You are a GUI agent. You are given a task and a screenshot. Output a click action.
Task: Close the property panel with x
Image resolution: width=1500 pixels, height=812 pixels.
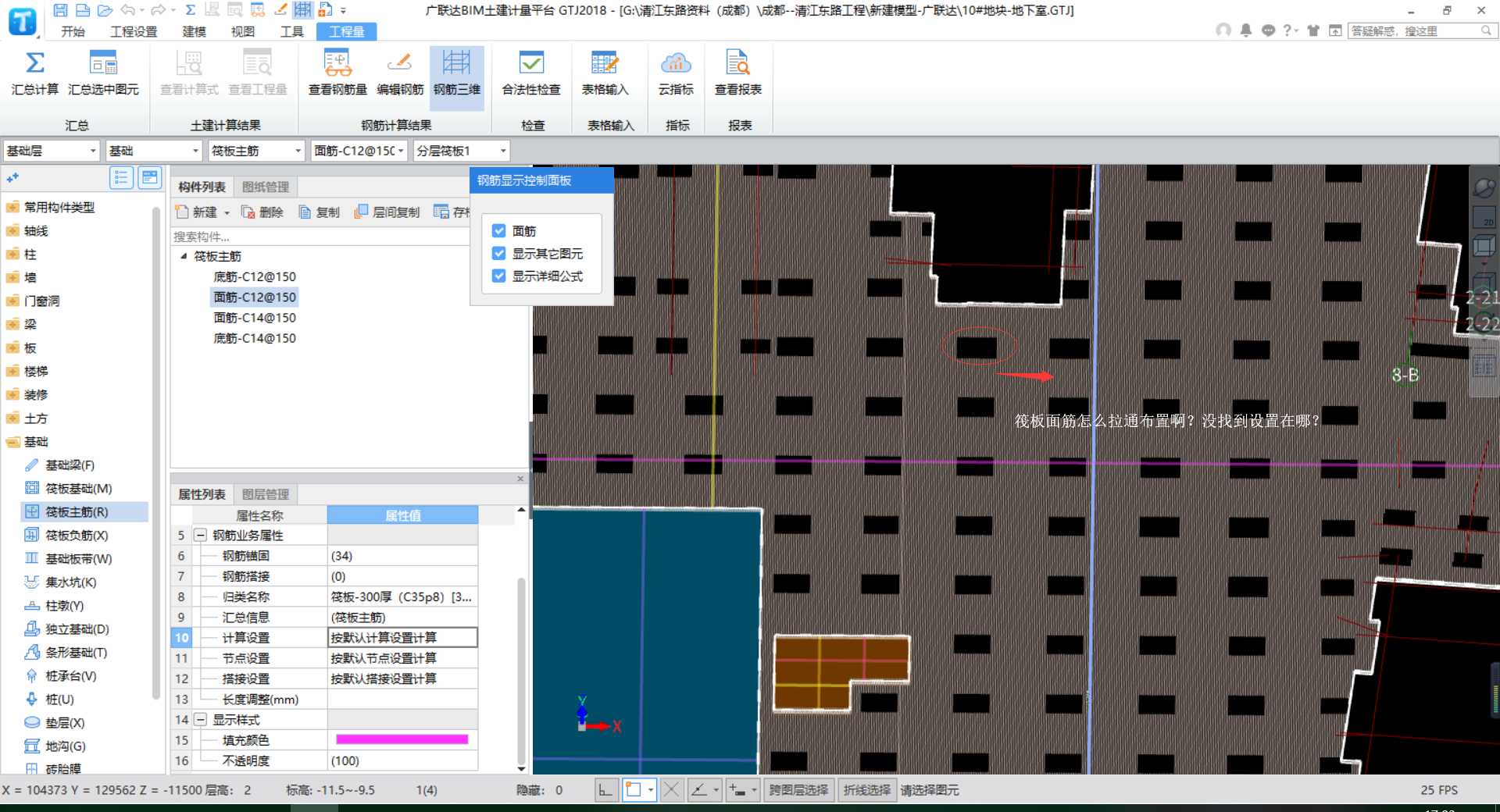(521, 479)
